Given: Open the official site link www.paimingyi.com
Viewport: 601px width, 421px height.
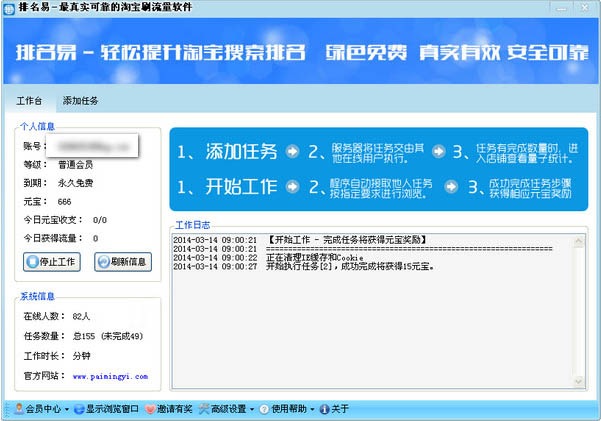Looking at the screenshot, I should click(x=110, y=377).
